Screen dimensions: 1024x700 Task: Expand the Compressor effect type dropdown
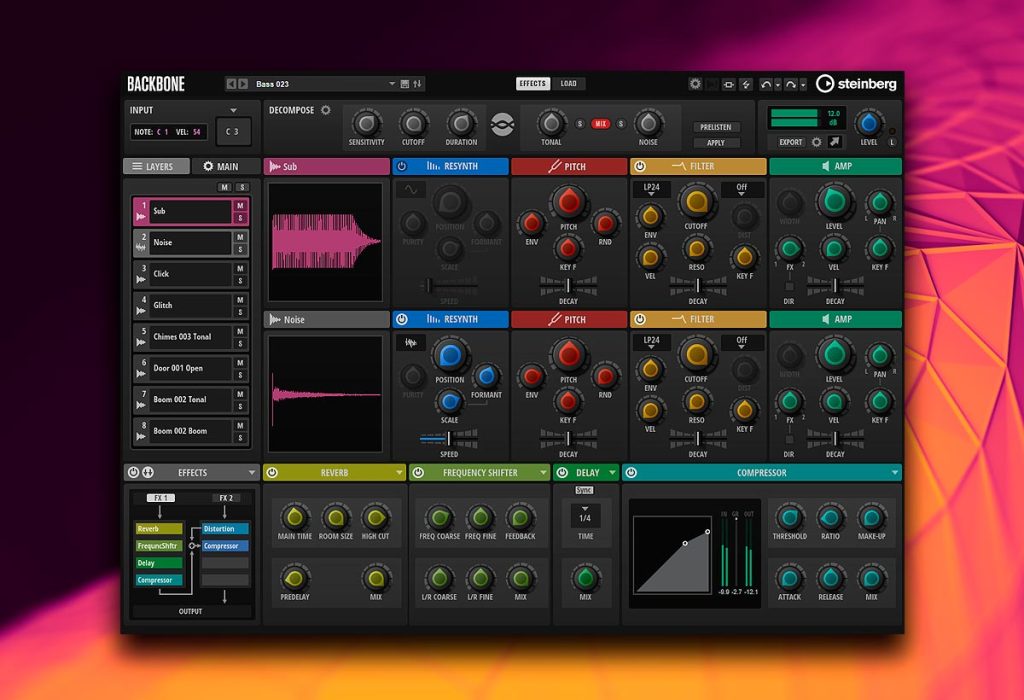point(894,472)
